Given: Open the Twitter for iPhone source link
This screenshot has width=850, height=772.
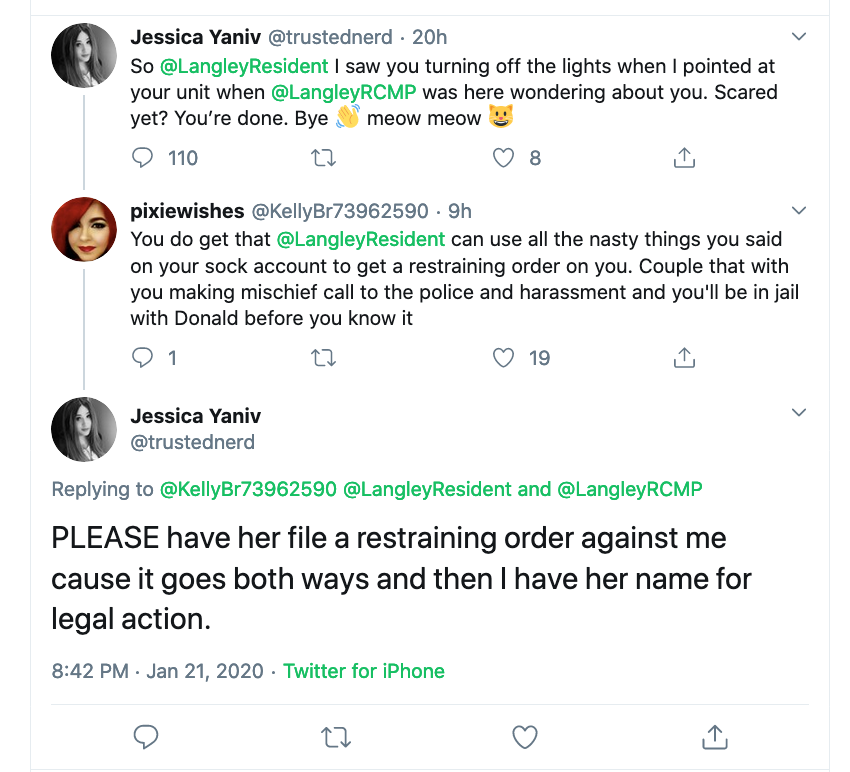Looking at the screenshot, I should [x=364, y=671].
